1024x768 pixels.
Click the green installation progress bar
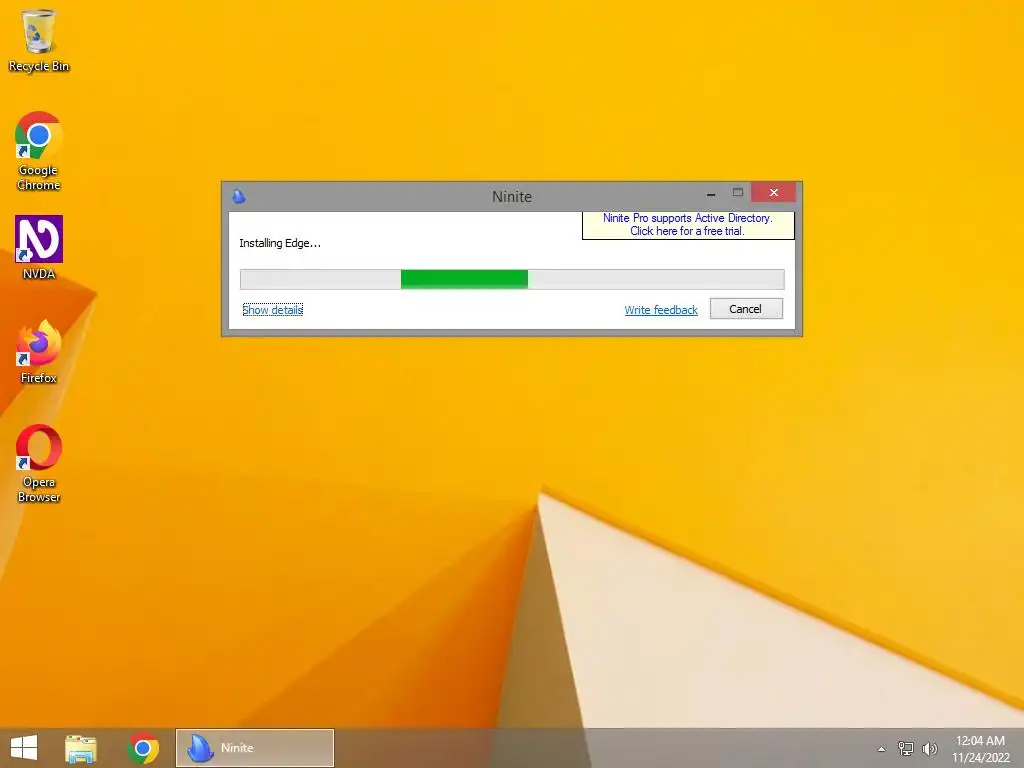tap(512, 279)
